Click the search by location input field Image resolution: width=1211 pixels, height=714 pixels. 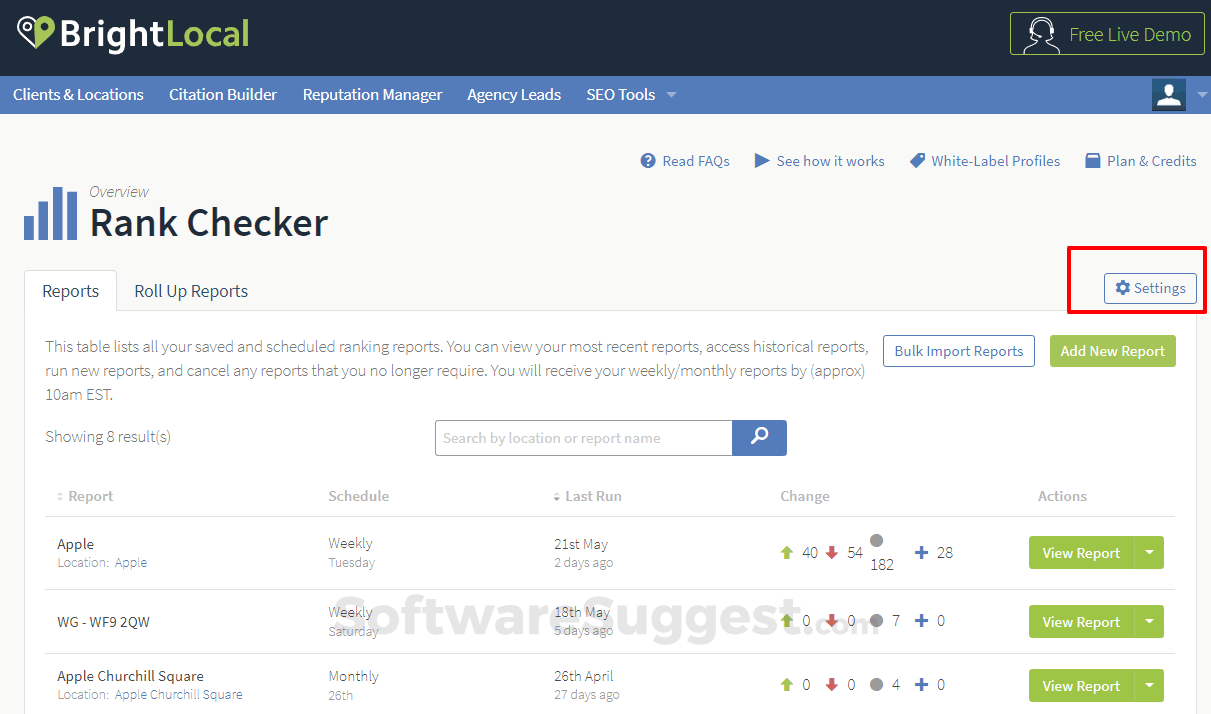coord(583,438)
